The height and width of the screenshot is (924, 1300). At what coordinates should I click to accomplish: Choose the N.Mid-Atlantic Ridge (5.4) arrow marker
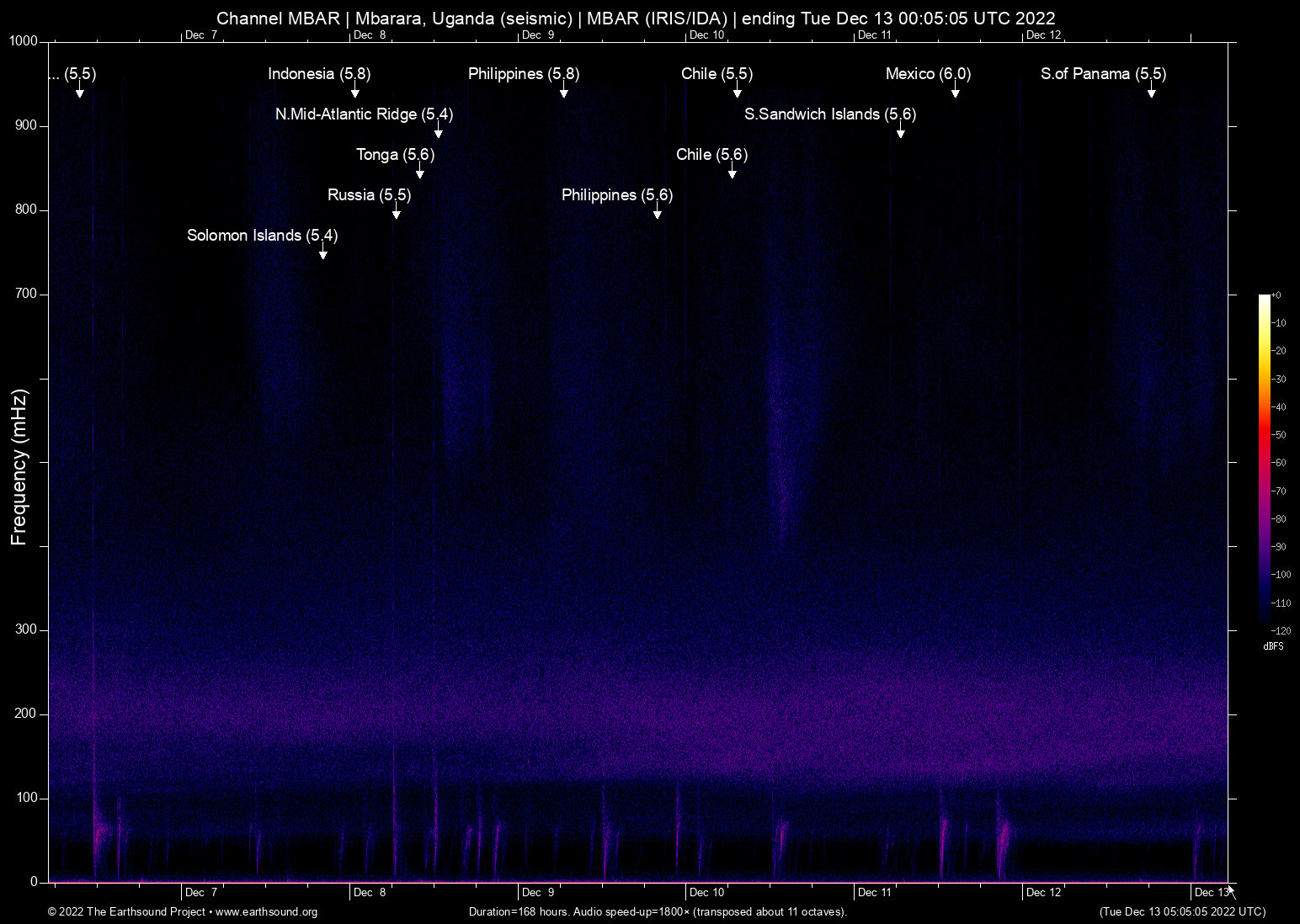click(439, 132)
